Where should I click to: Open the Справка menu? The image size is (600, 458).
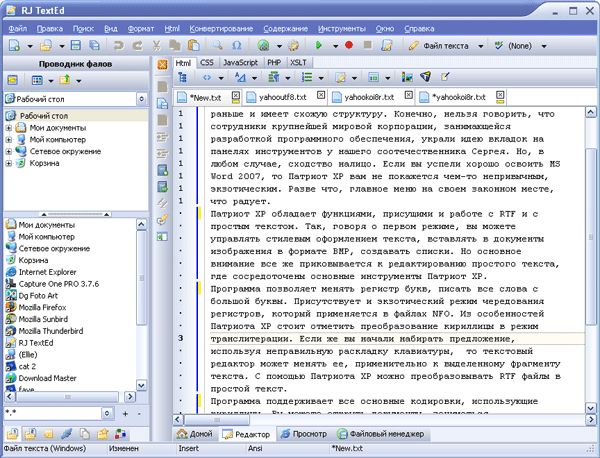coord(419,29)
